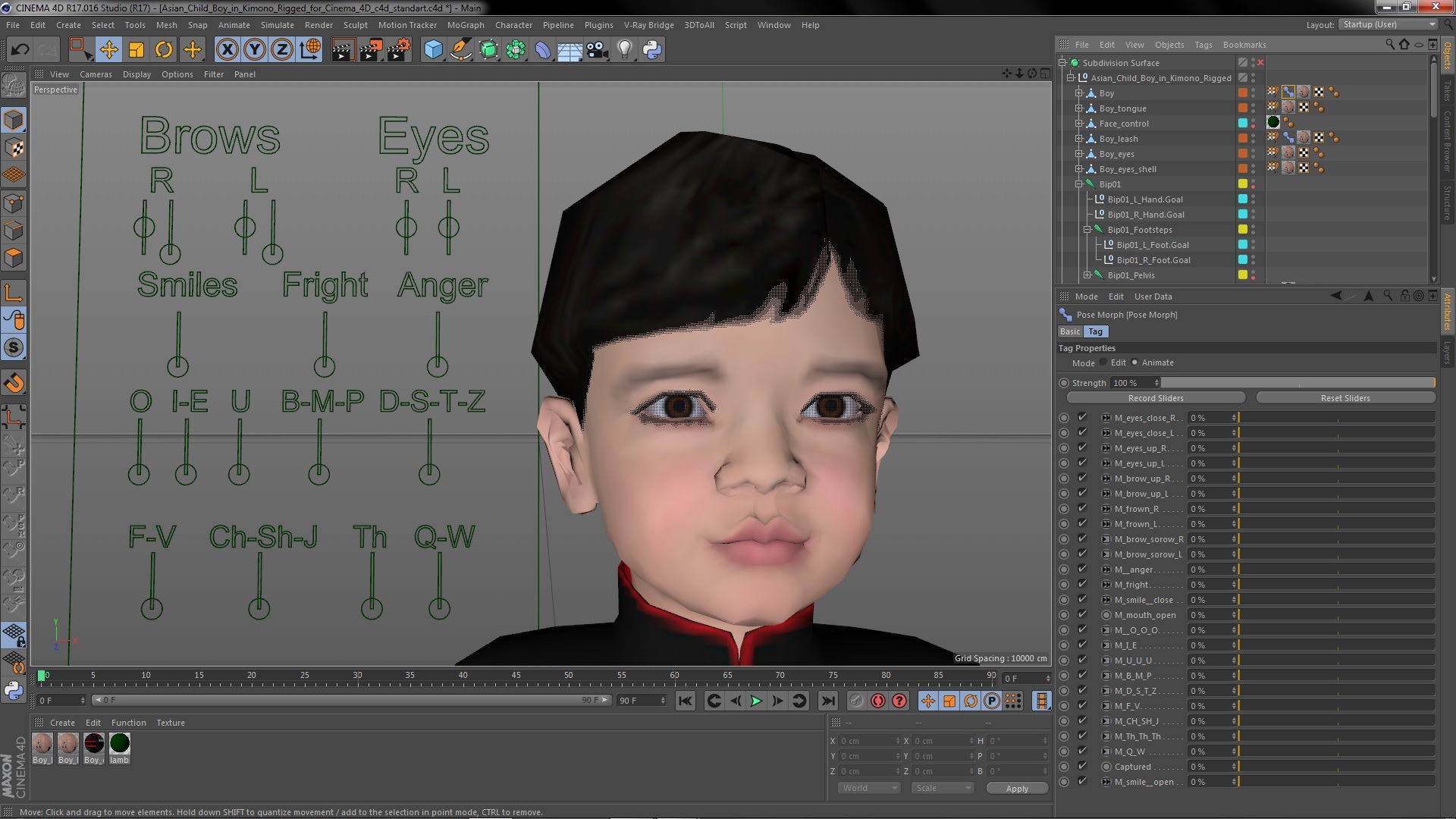The width and height of the screenshot is (1456, 819).
Task: Click the Coordinate System icon
Action: 310,50
